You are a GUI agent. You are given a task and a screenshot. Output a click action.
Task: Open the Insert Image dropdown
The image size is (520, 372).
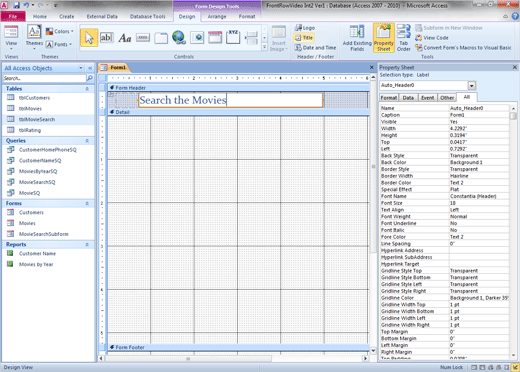(279, 39)
